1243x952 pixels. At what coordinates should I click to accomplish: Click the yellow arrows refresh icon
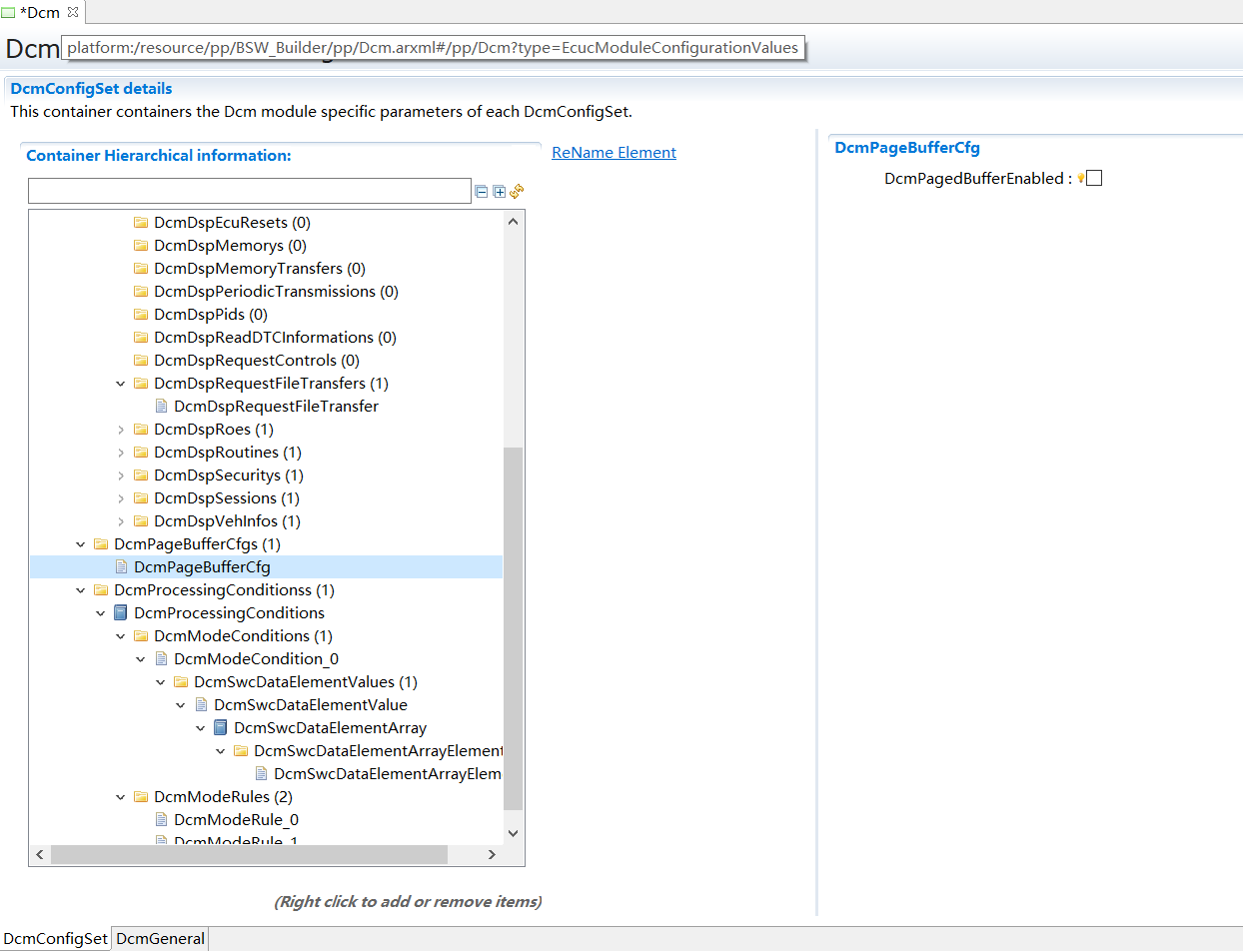(517, 191)
